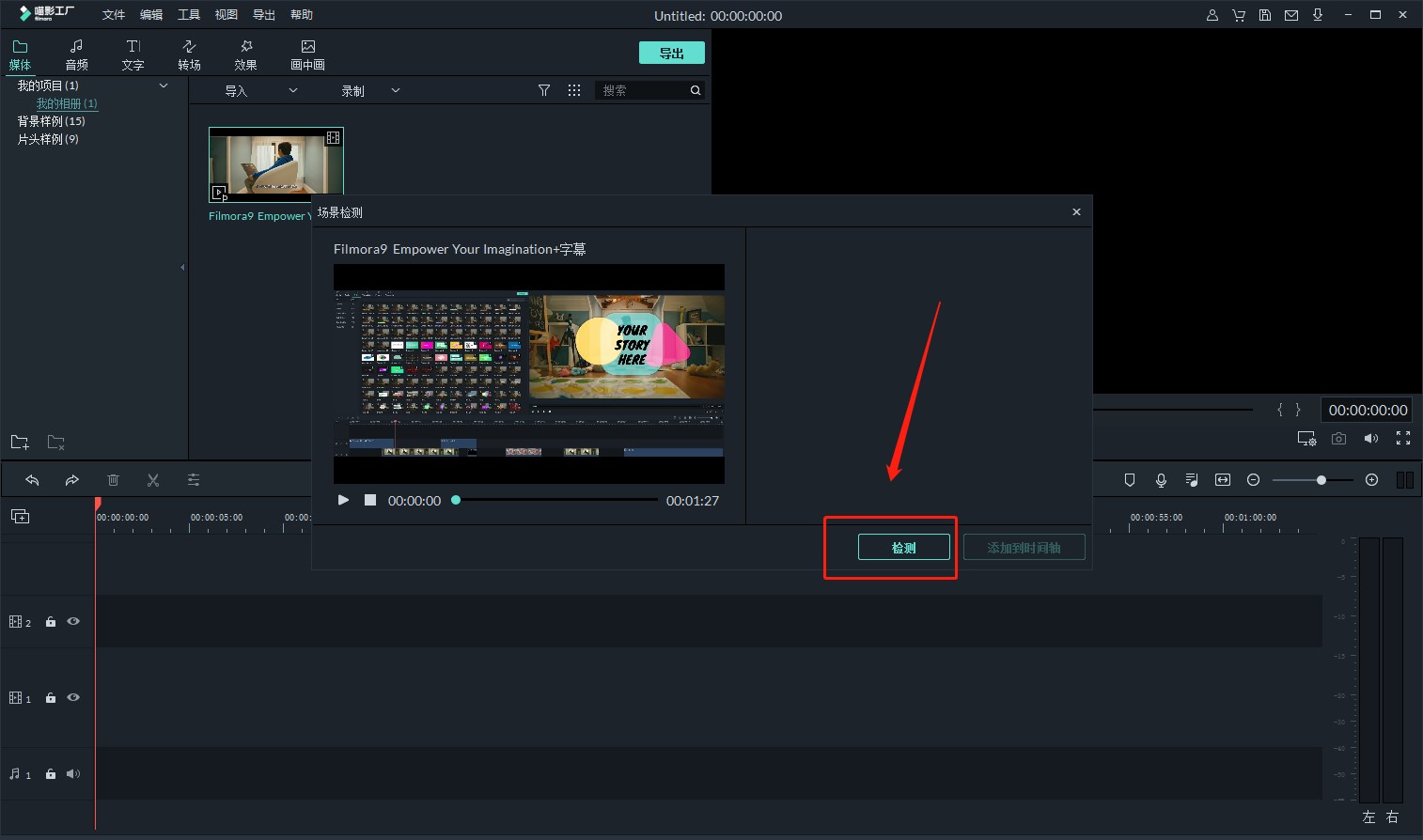Close the Scene Detection dialog
This screenshot has height=840, width=1423.
pyautogui.click(x=1076, y=212)
